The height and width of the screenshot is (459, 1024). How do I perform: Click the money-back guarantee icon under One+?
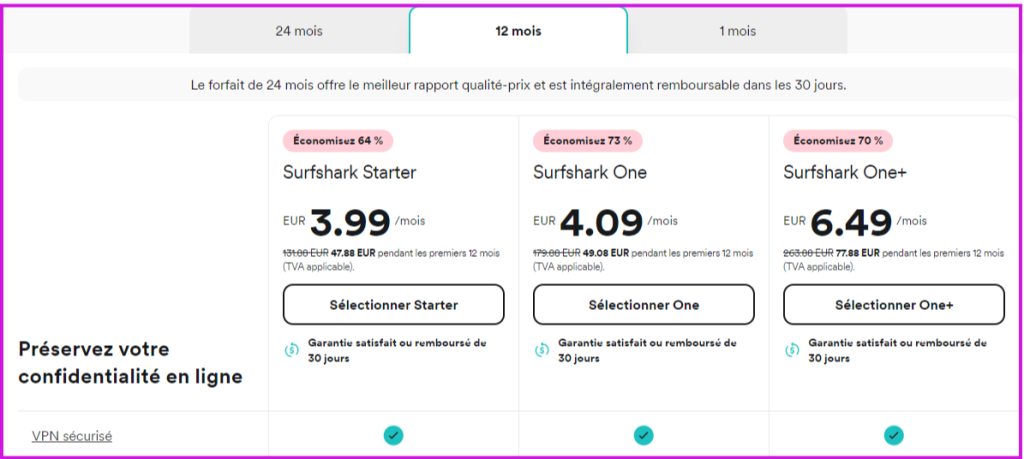point(791,350)
